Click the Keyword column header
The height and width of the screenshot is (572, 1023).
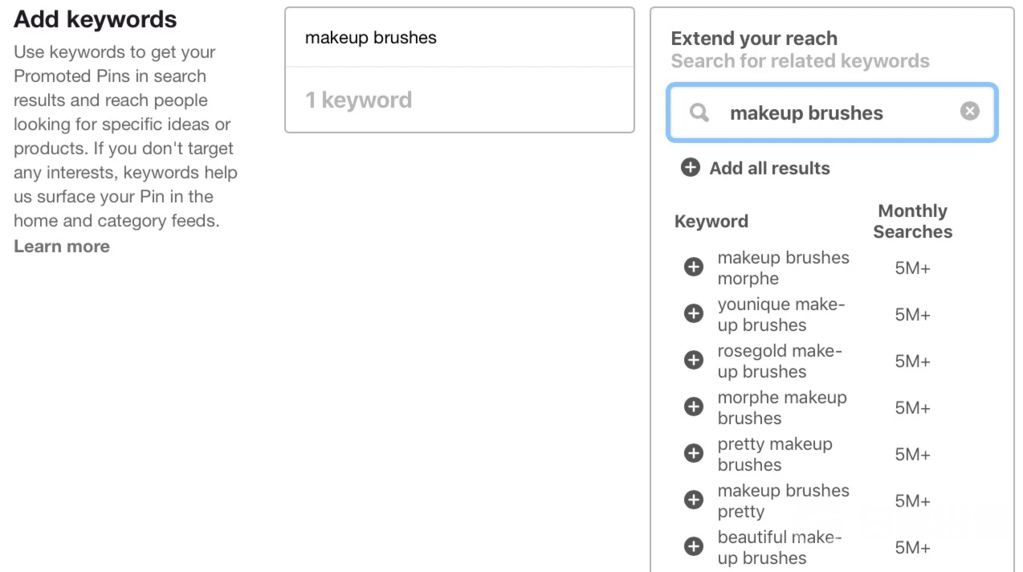click(x=711, y=221)
